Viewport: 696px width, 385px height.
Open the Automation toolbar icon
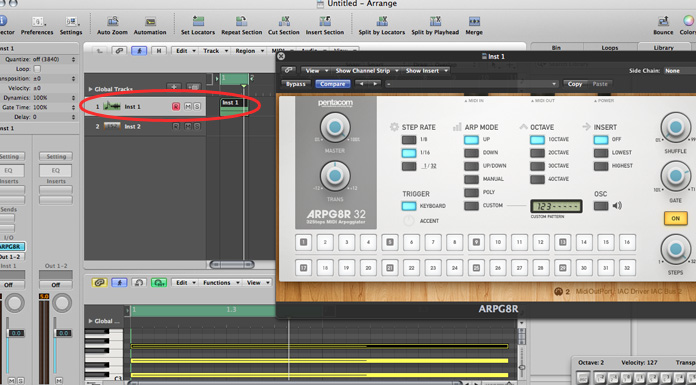[x=150, y=21]
